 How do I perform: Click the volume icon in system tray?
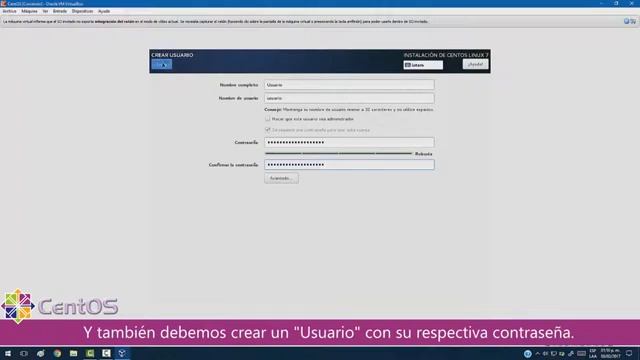546,353
